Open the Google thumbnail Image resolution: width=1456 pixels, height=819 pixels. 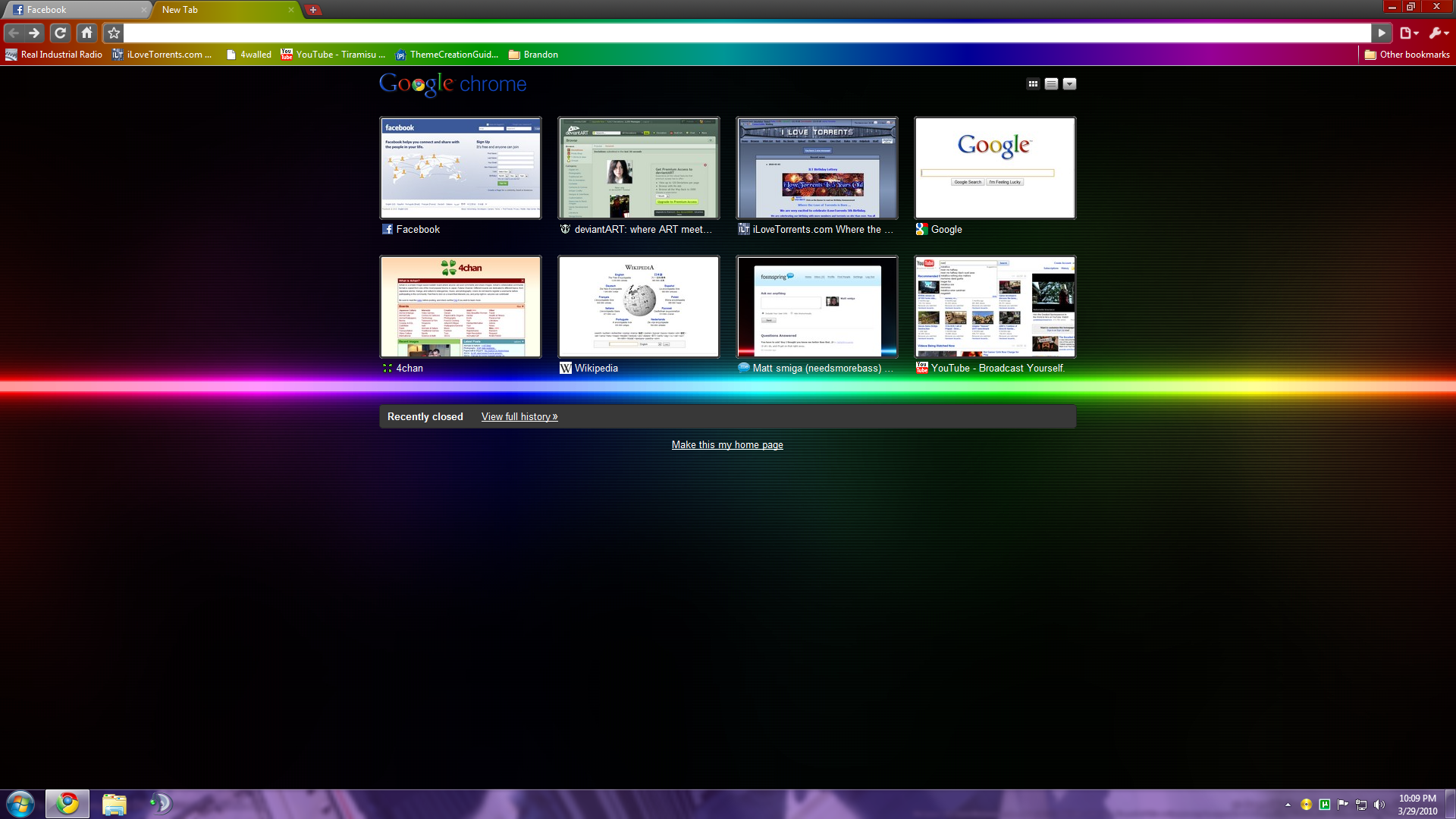point(995,168)
